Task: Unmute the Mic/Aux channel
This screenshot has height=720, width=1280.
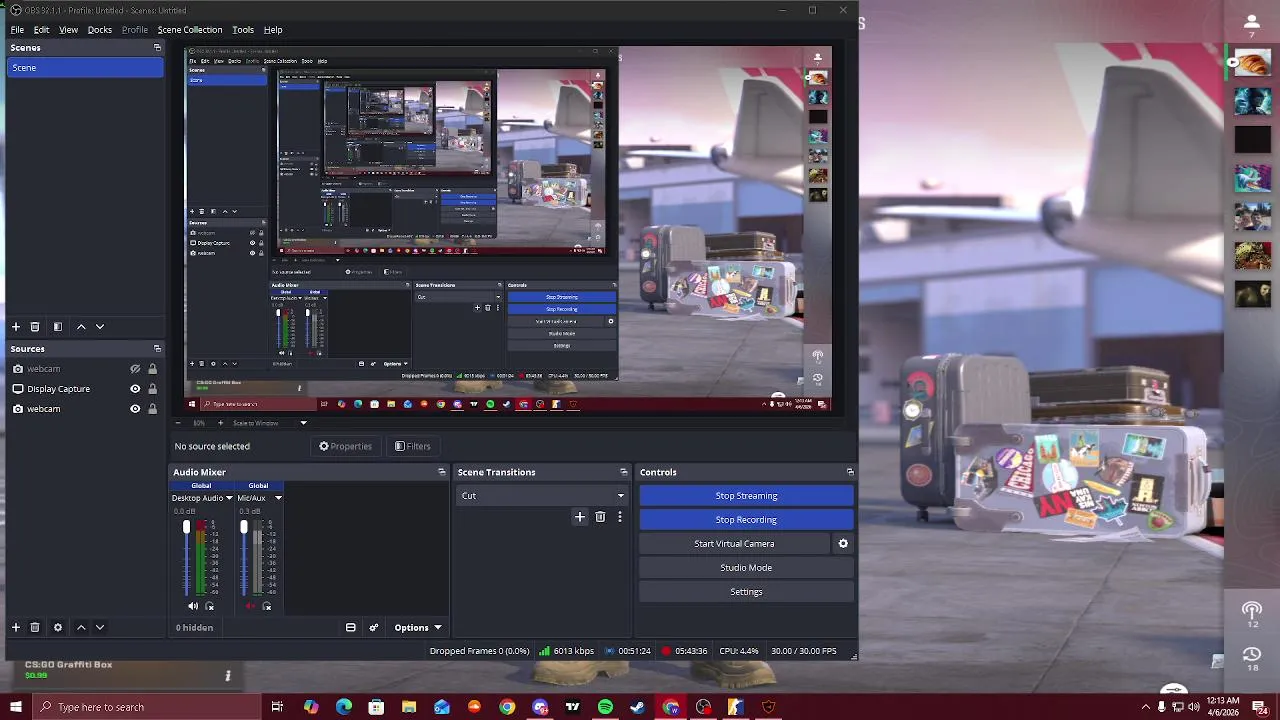Action: pyautogui.click(x=250, y=606)
